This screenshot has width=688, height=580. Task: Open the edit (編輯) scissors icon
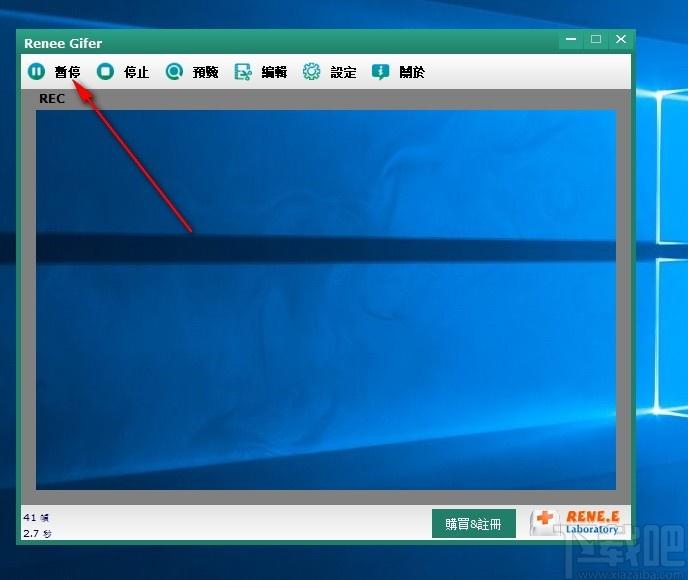coord(243,71)
